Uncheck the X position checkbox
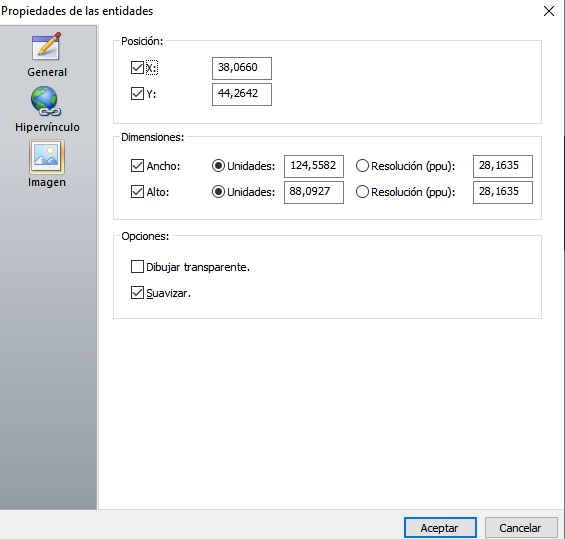Screen dimensions: 565x539 pos(137,67)
